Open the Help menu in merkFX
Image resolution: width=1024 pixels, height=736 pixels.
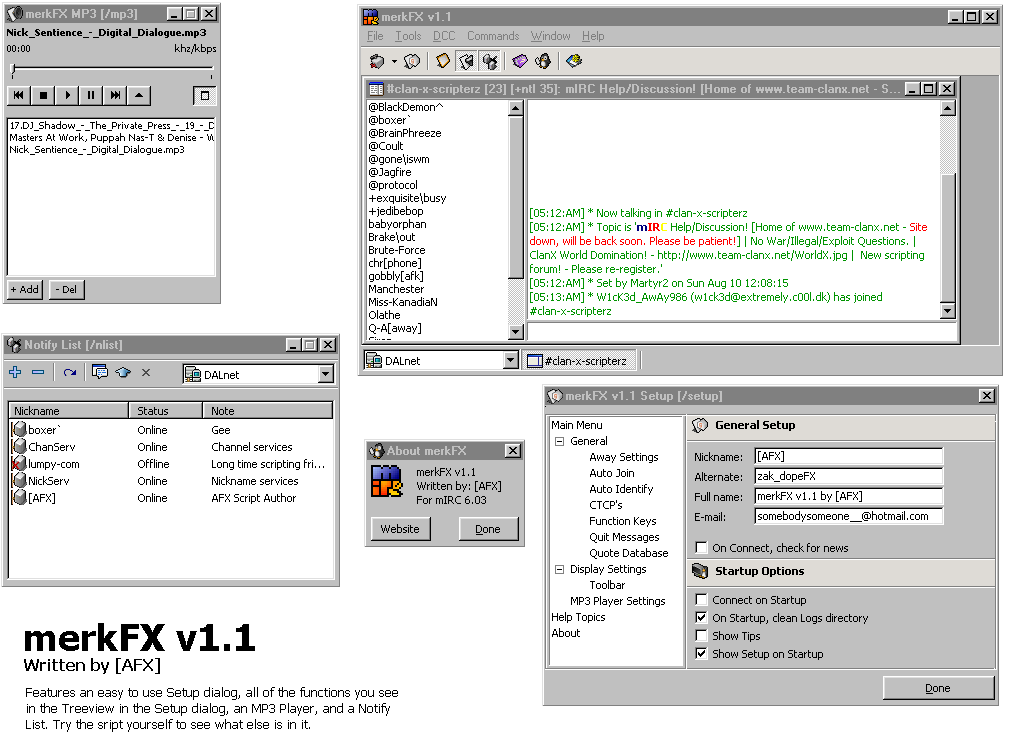click(x=593, y=36)
